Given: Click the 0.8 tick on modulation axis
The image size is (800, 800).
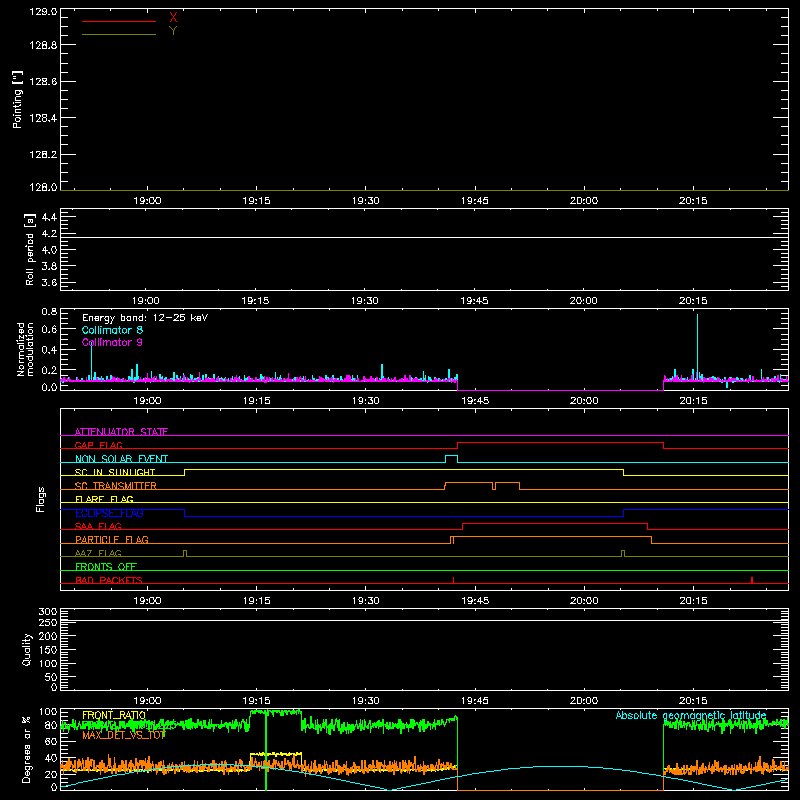Looking at the screenshot, I should (49, 312).
